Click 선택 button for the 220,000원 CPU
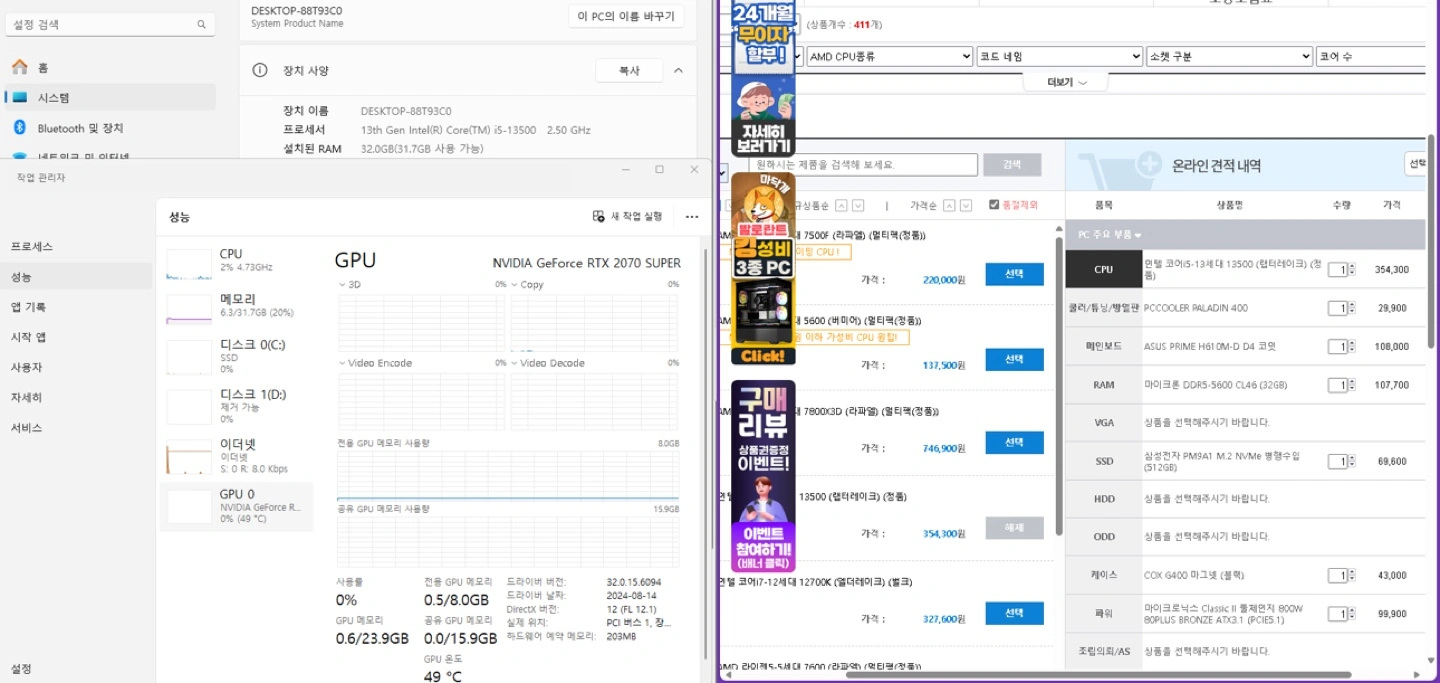This screenshot has width=1440, height=683. click(1014, 274)
